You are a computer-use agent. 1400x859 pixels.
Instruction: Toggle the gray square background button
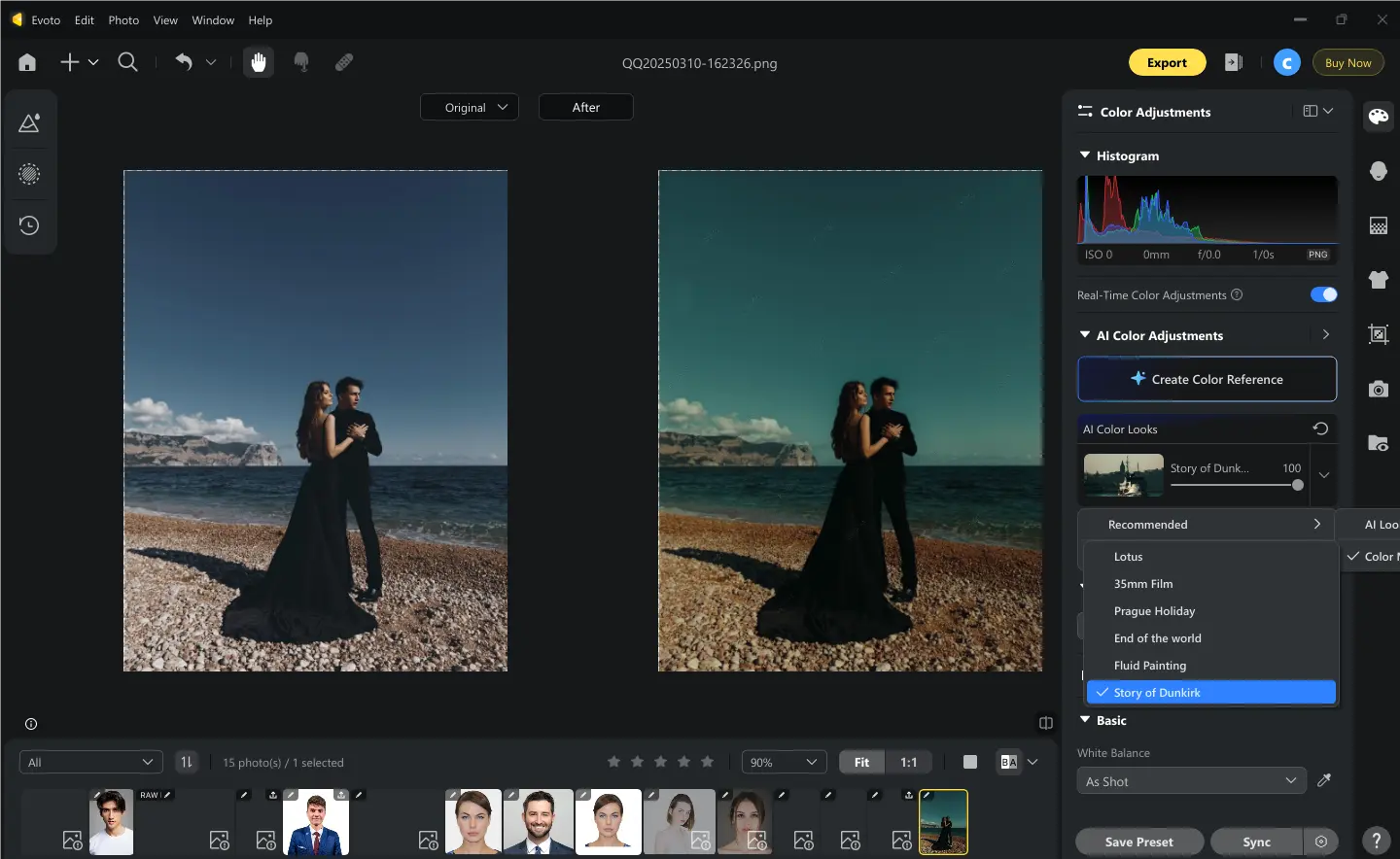pos(970,762)
